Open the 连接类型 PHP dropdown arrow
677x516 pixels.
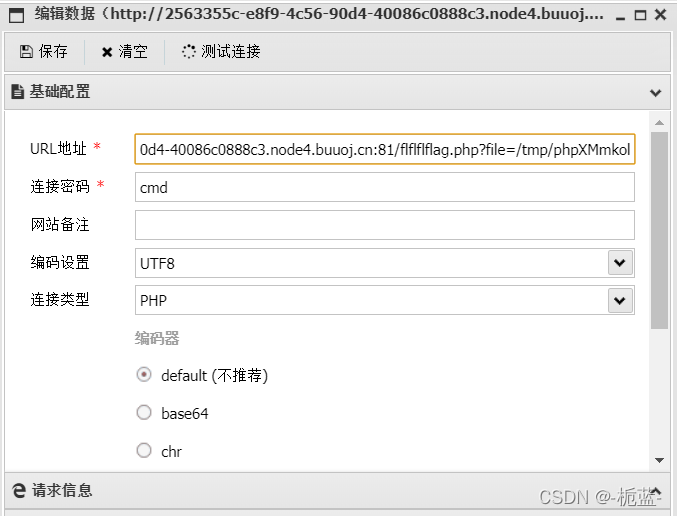(x=620, y=300)
